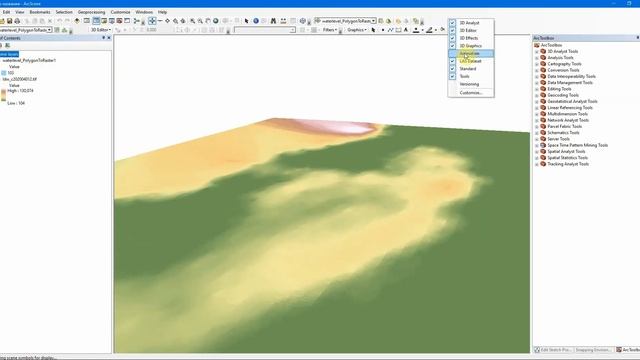This screenshot has width=640, height=360.
Task: Select Network Analyst Tools in ArcToolbox
Action: [568, 120]
